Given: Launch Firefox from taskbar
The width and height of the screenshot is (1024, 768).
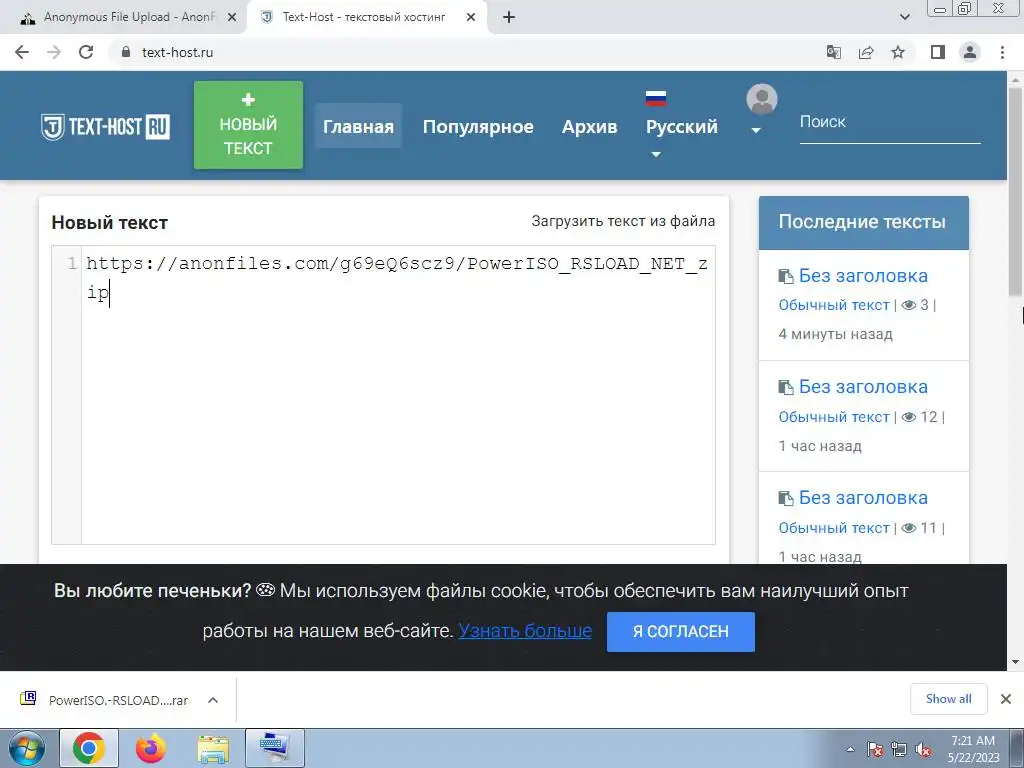Looking at the screenshot, I should tap(151, 748).
